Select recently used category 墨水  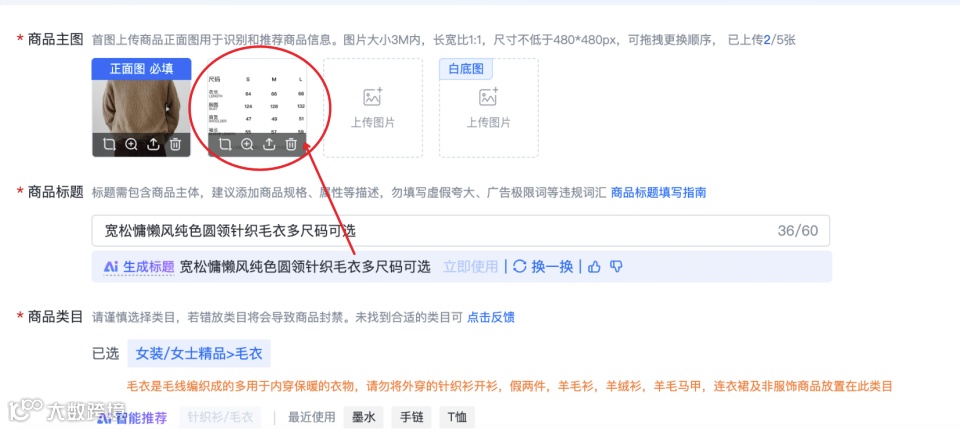pos(364,417)
